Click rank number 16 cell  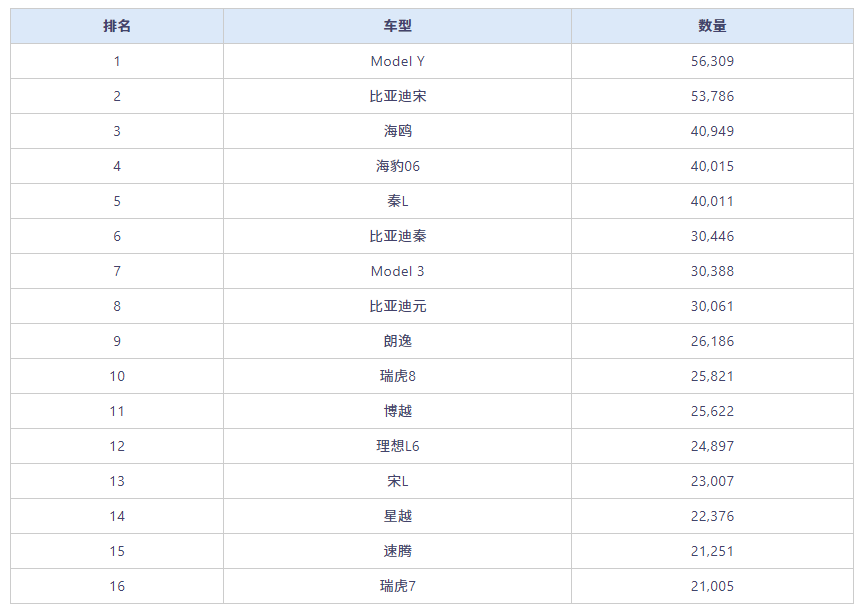point(117,586)
